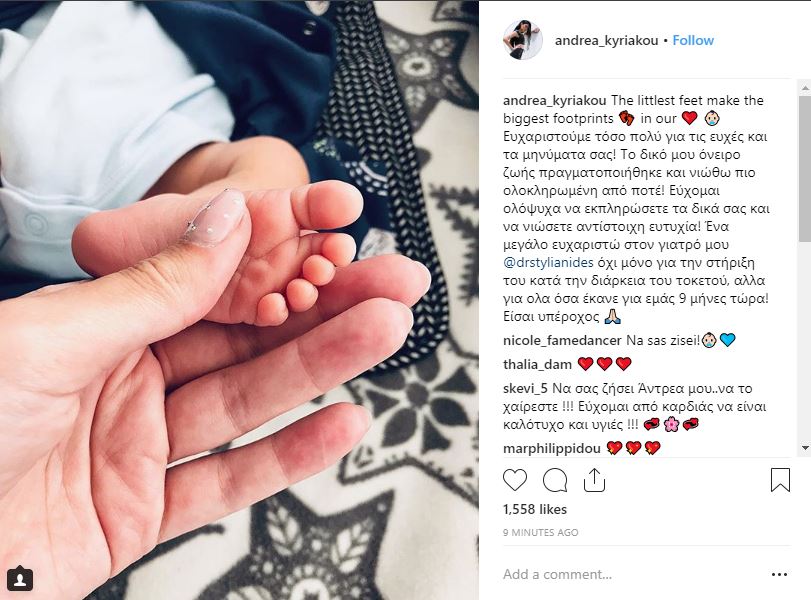Click the baby foot photo
The image size is (811, 600).
[x=239, y=300]
